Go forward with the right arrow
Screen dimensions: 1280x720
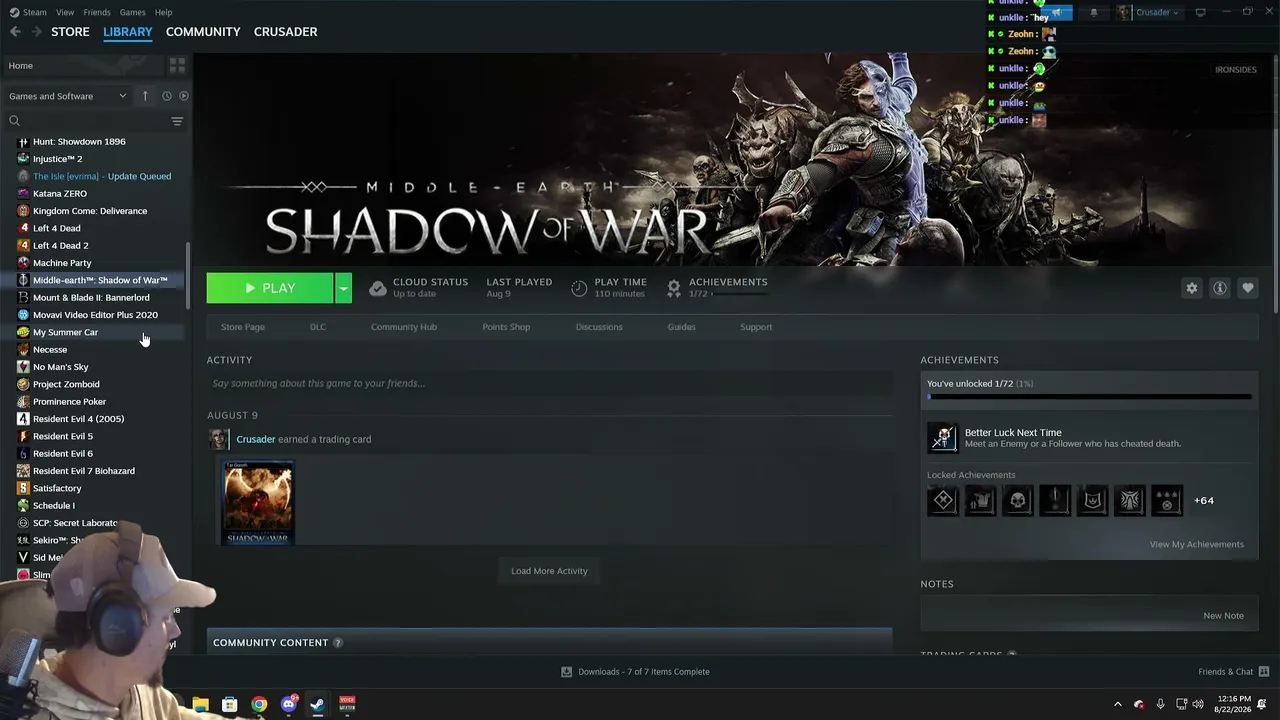(x=37, y=32)
